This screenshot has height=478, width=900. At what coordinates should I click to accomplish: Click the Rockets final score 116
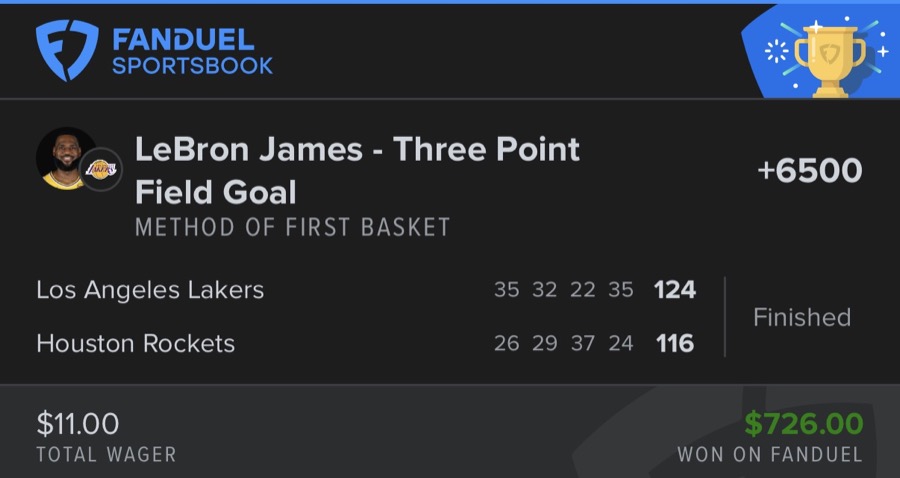674,343
